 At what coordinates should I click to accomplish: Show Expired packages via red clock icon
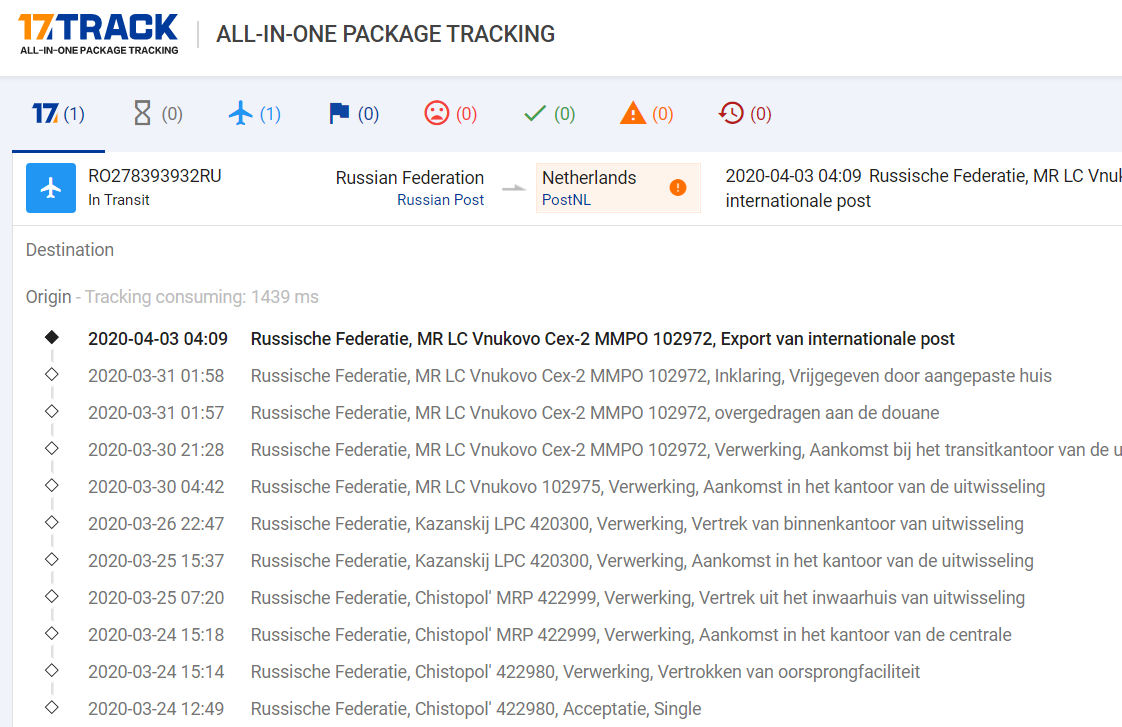(x=745, y=114)
